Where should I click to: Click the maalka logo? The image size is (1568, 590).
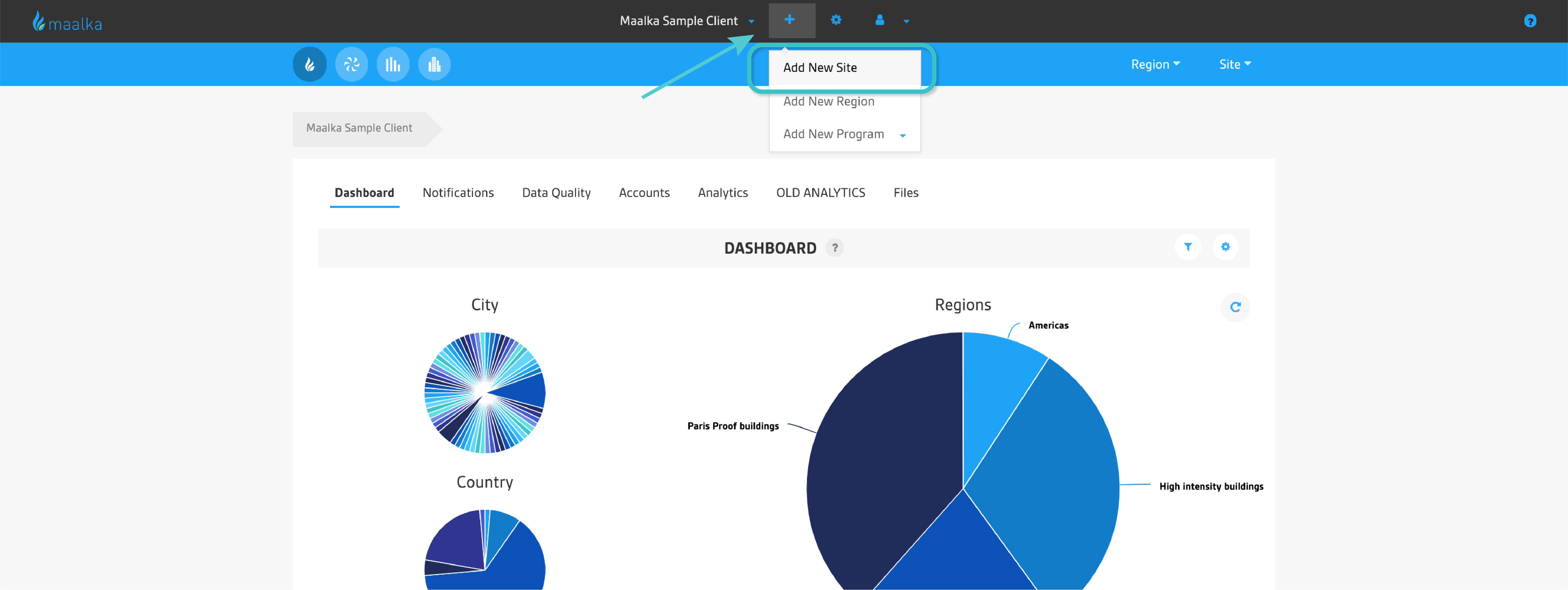[x=67, y=22]
